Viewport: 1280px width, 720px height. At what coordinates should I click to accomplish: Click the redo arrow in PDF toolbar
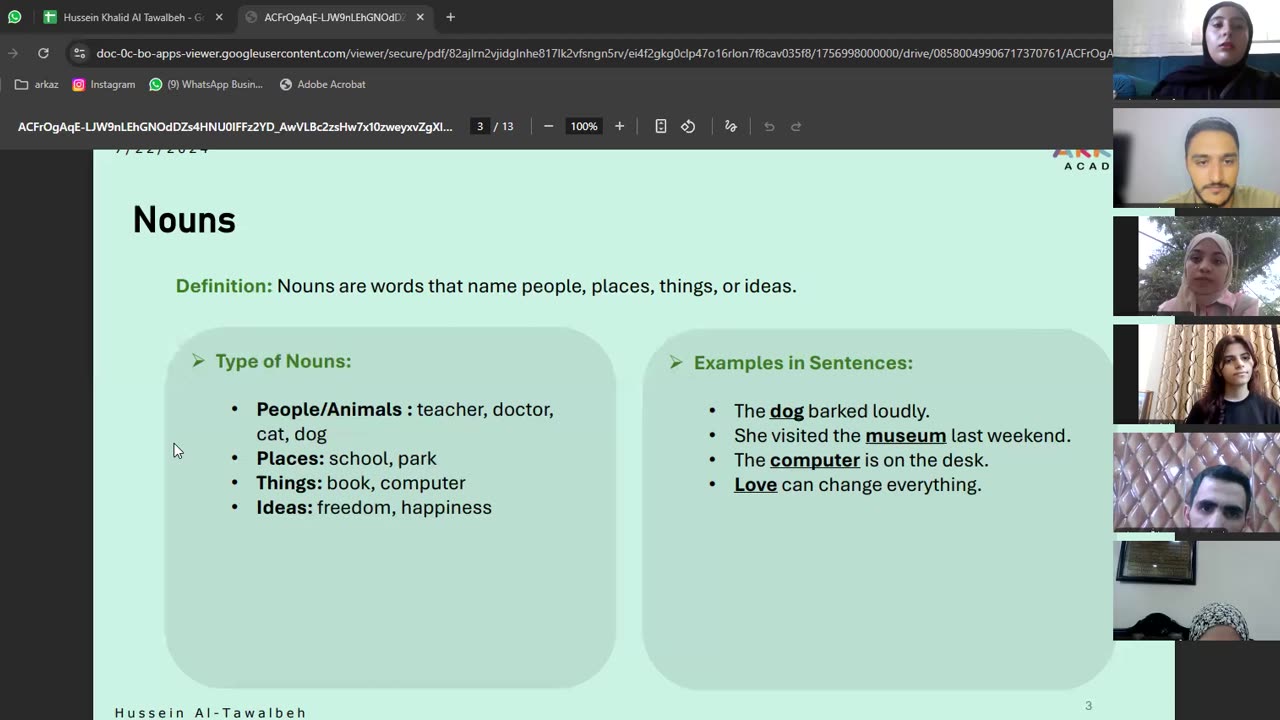pyautogui.click(x=796, y=127)
